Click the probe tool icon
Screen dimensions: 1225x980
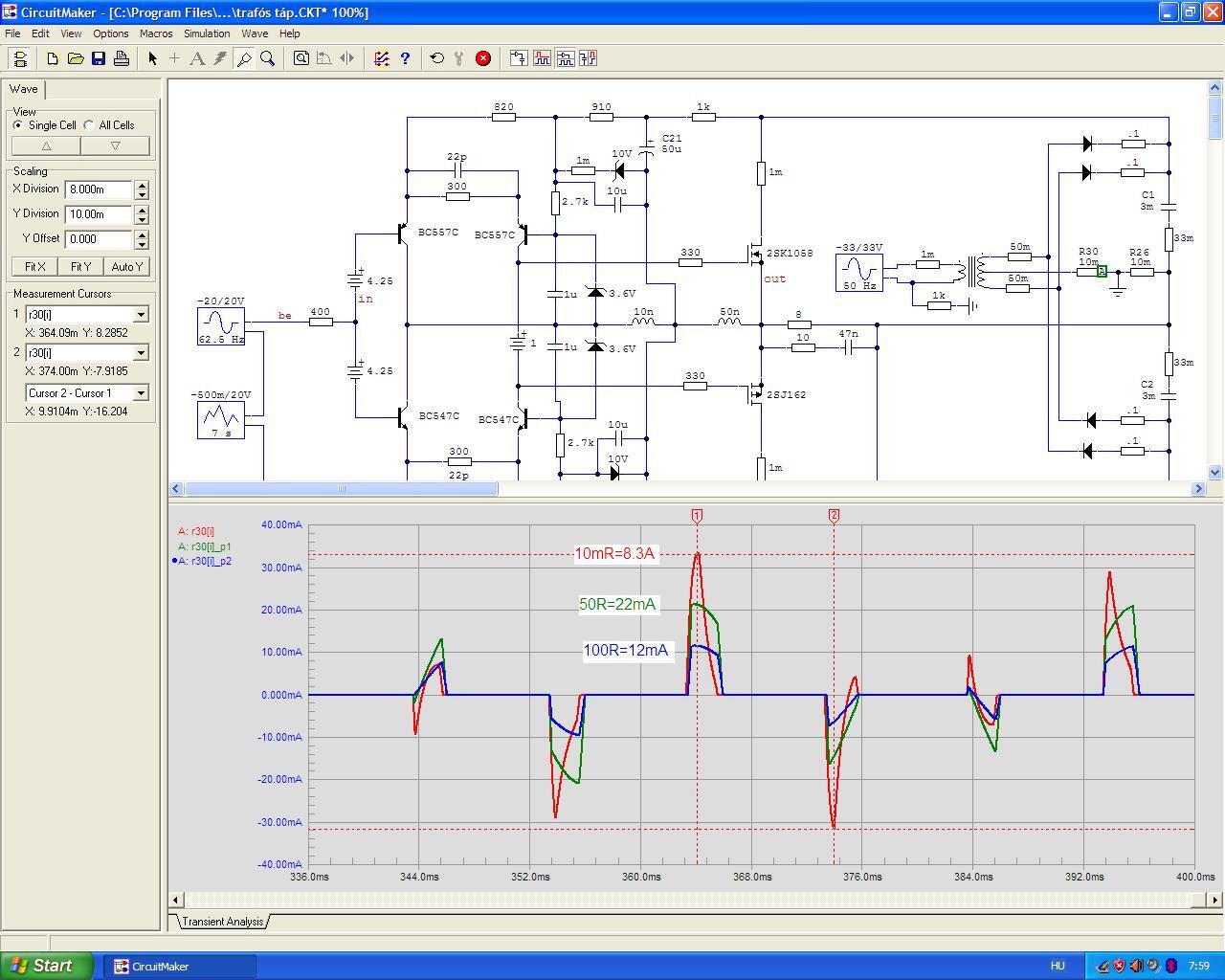tap(244, 58)
